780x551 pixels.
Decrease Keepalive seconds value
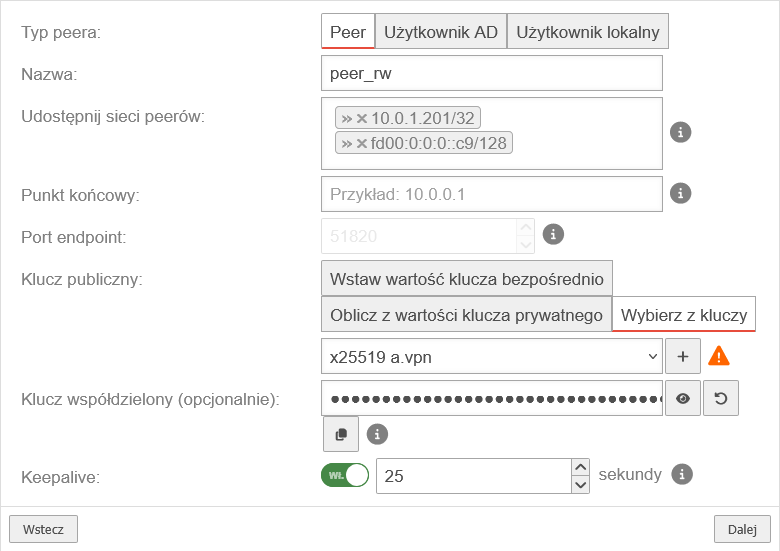coord(581,484)
